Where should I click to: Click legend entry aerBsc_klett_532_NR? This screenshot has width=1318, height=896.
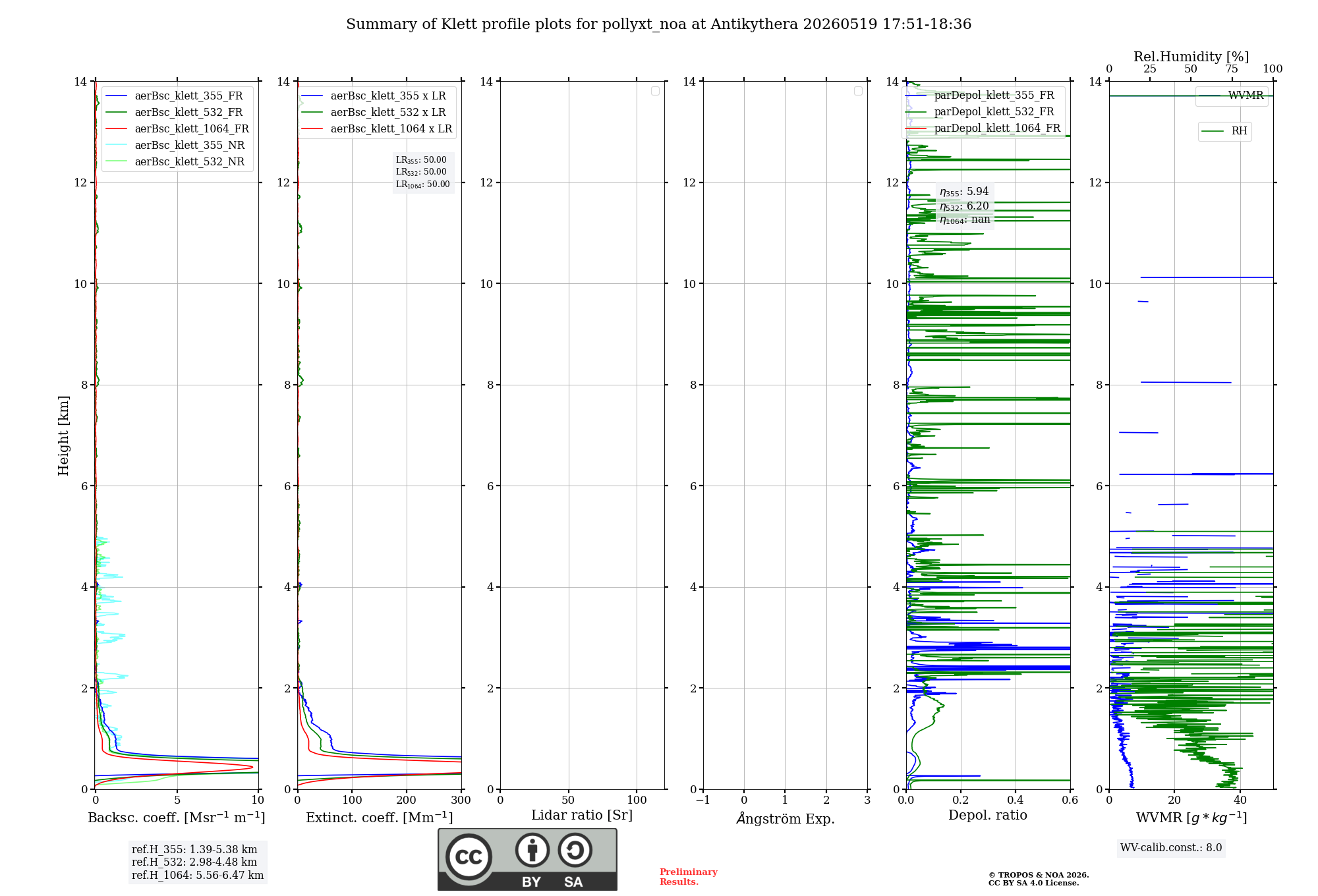tap(190, 162)
